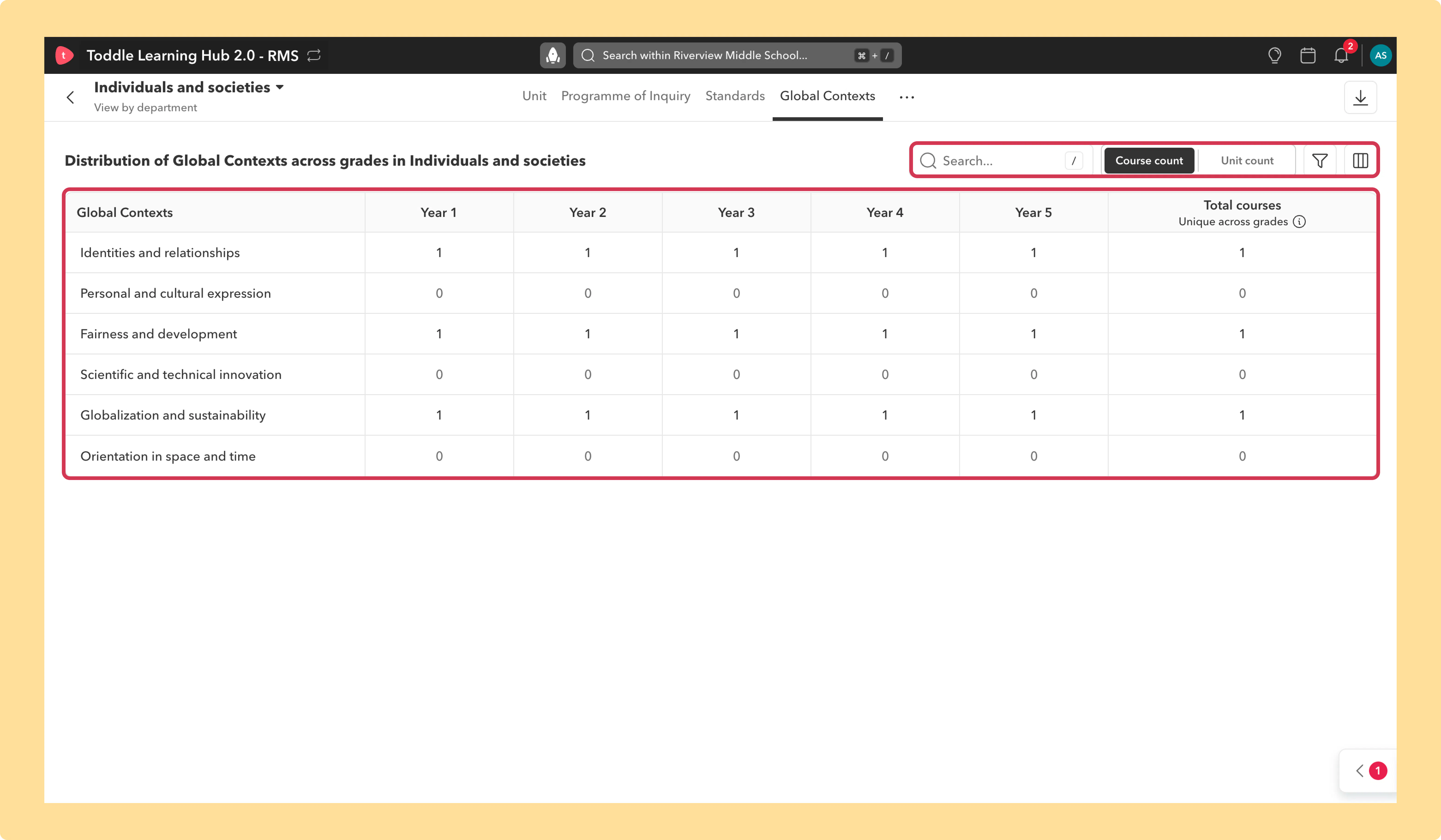Open the rocket launcher icon

tap(552, 55)
